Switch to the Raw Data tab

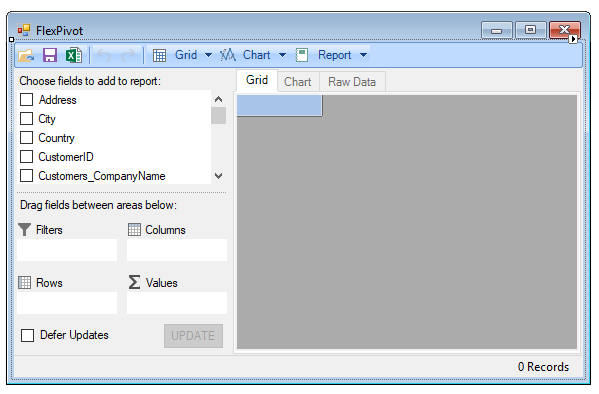point(352,82)
